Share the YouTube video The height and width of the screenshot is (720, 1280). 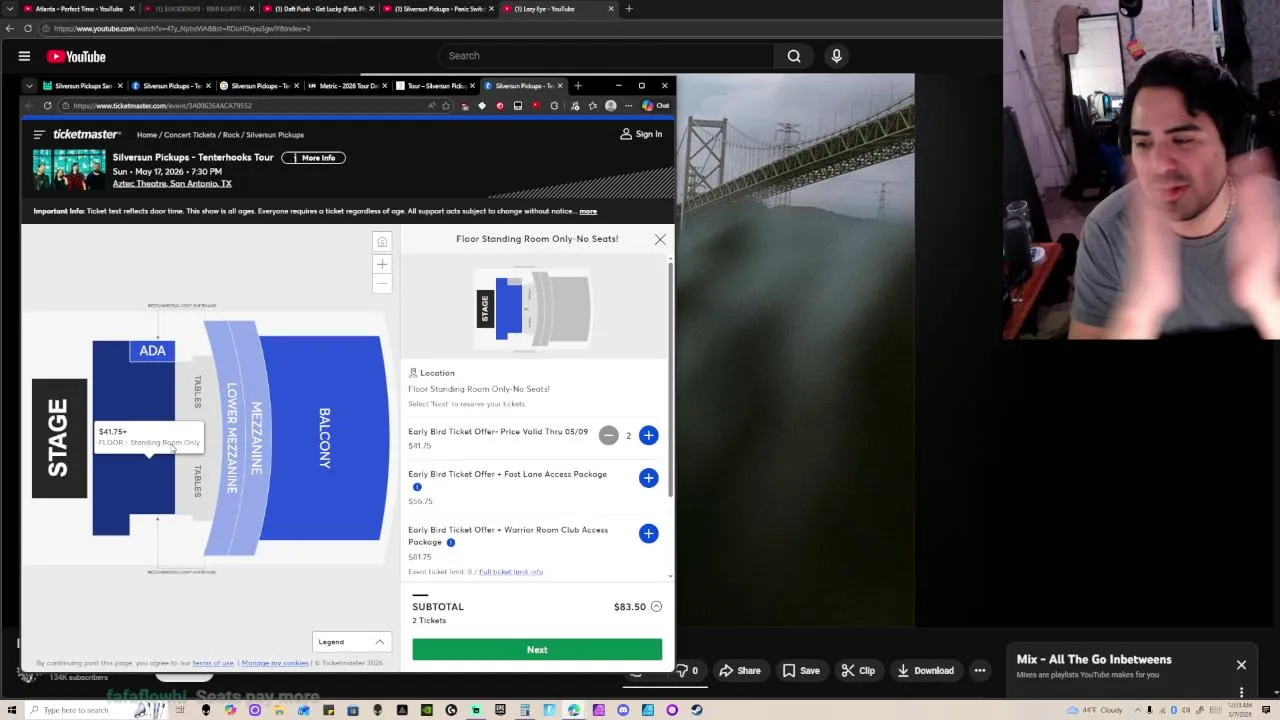pyautogui.click(x=740, y=671)
